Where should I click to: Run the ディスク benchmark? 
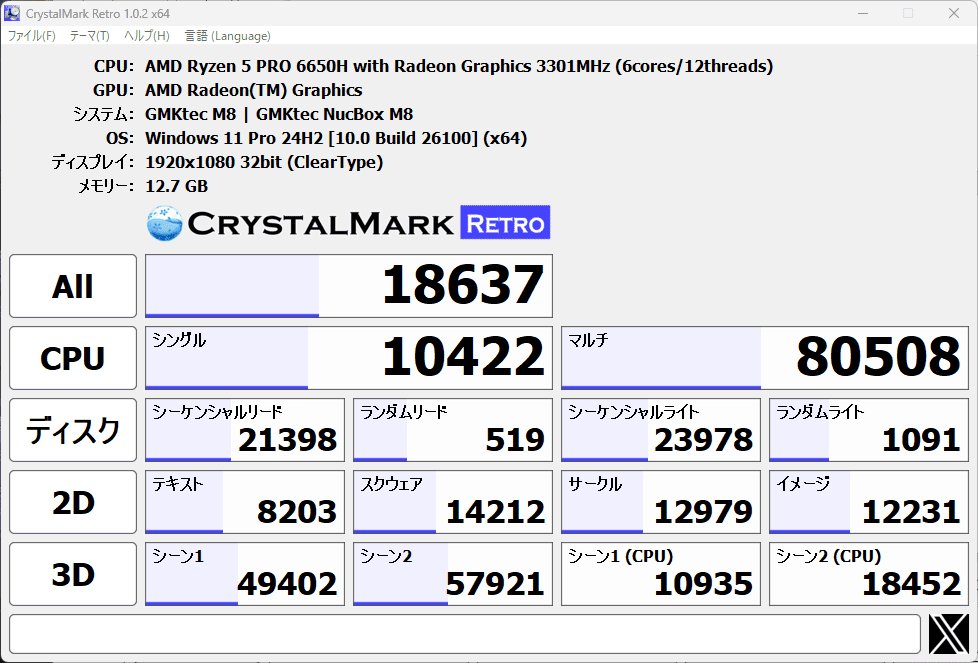(x=73, y=430)
